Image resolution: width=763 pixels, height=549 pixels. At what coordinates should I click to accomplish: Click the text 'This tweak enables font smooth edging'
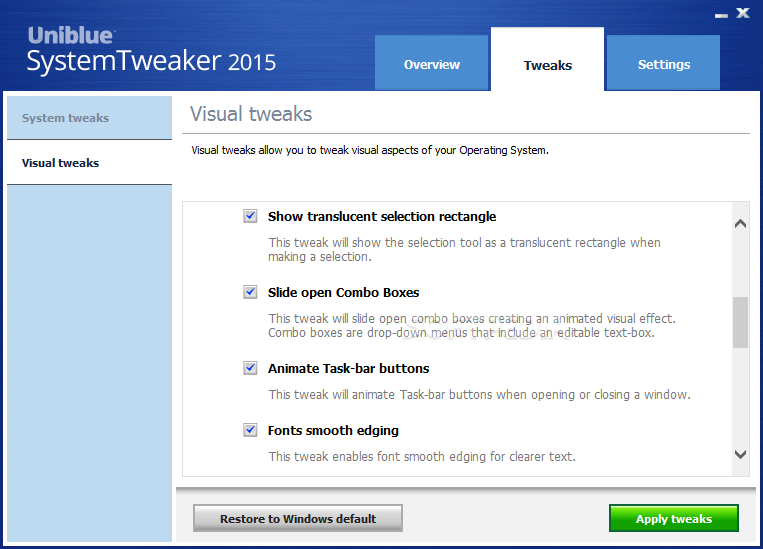422,457
